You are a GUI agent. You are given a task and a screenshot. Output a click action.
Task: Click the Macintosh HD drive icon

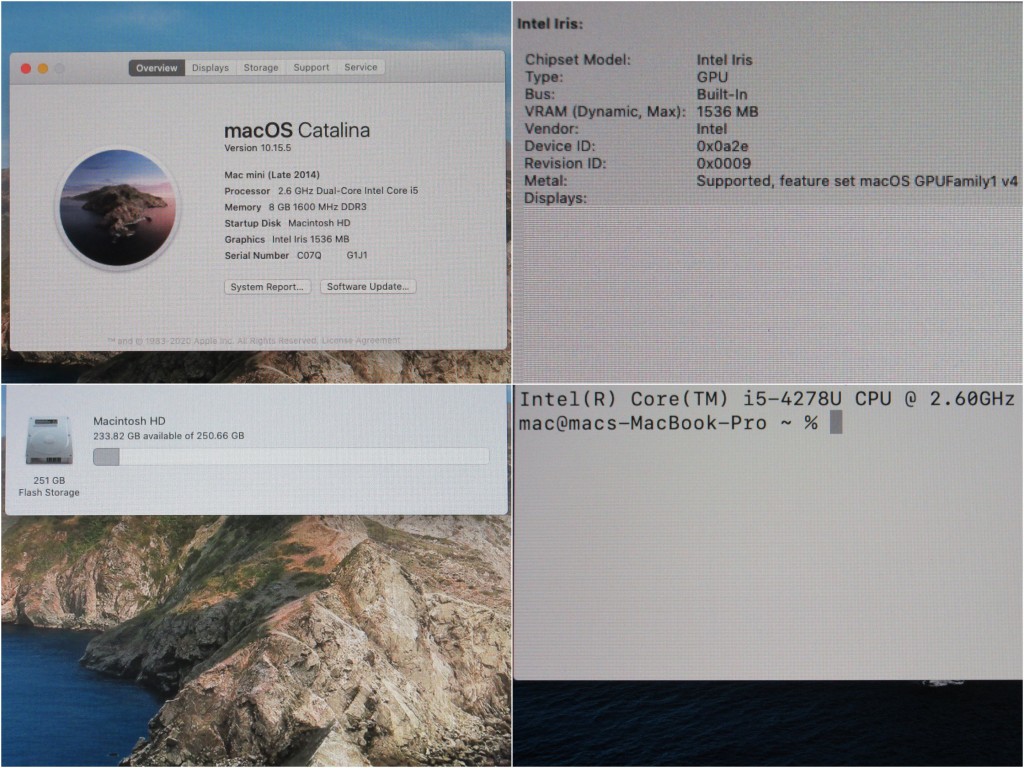point(49,441)
